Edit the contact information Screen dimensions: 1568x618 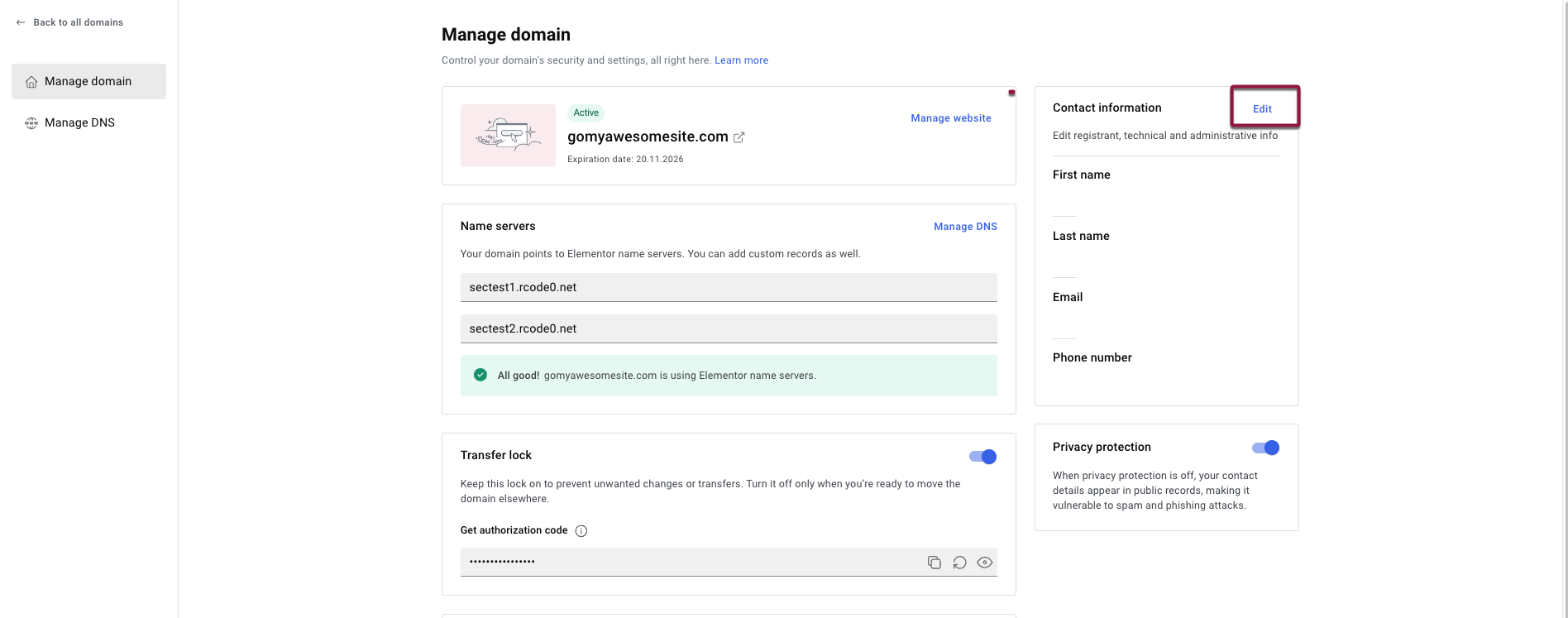click(x=1262, y=108)
